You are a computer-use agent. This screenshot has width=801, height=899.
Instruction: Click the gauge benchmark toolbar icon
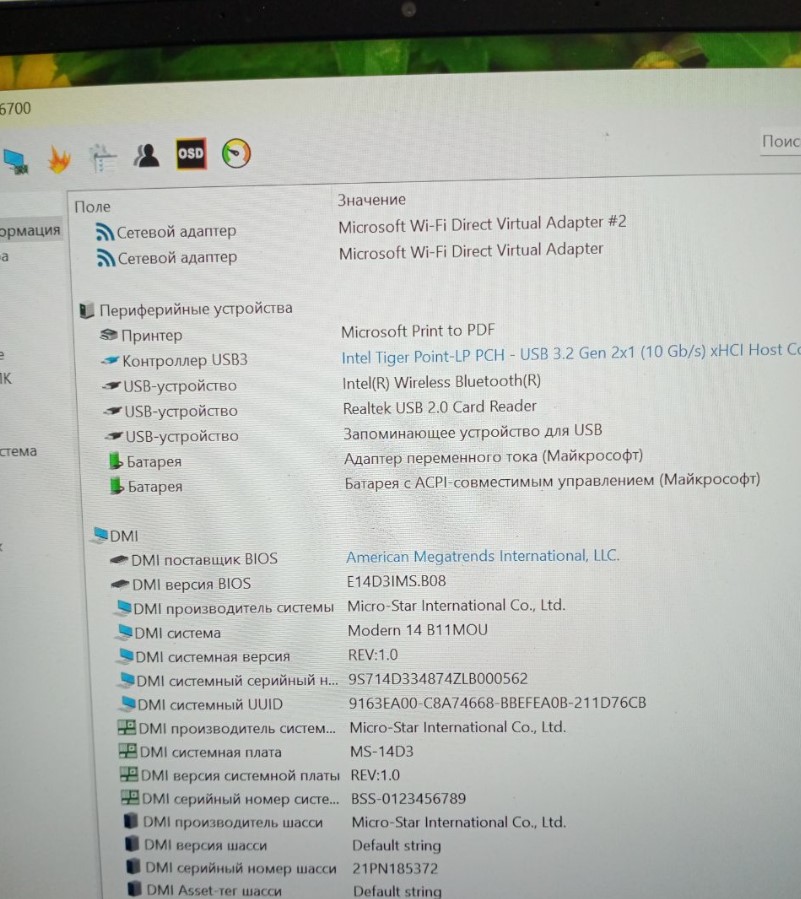click(236, 153)
